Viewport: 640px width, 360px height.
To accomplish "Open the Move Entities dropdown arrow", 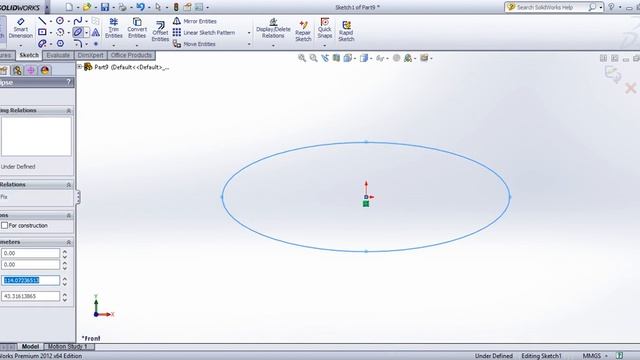I will [x=249, y=44].
